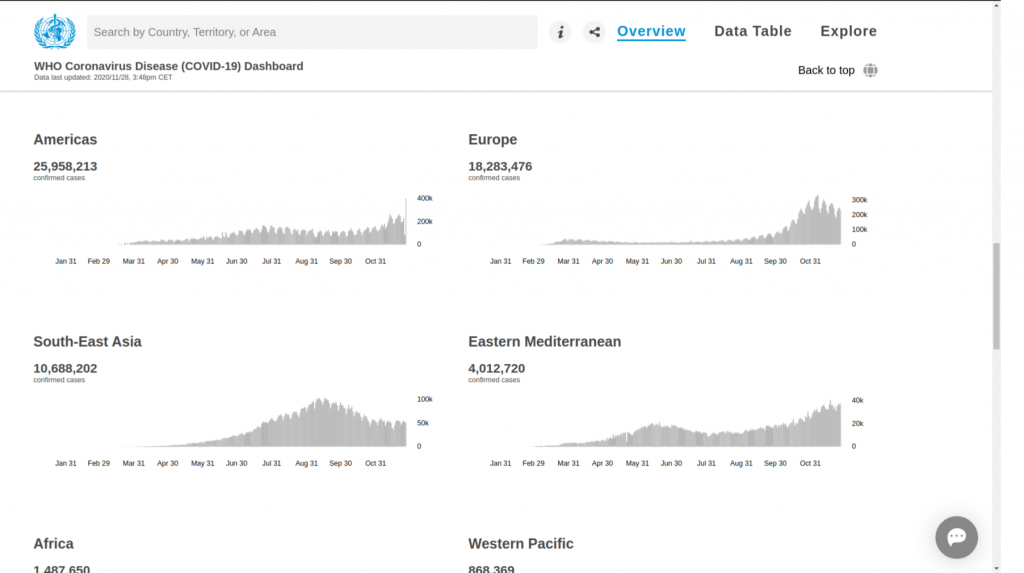
Task: Select the Eastern Mediterranean bar chart
Action: 690,428
